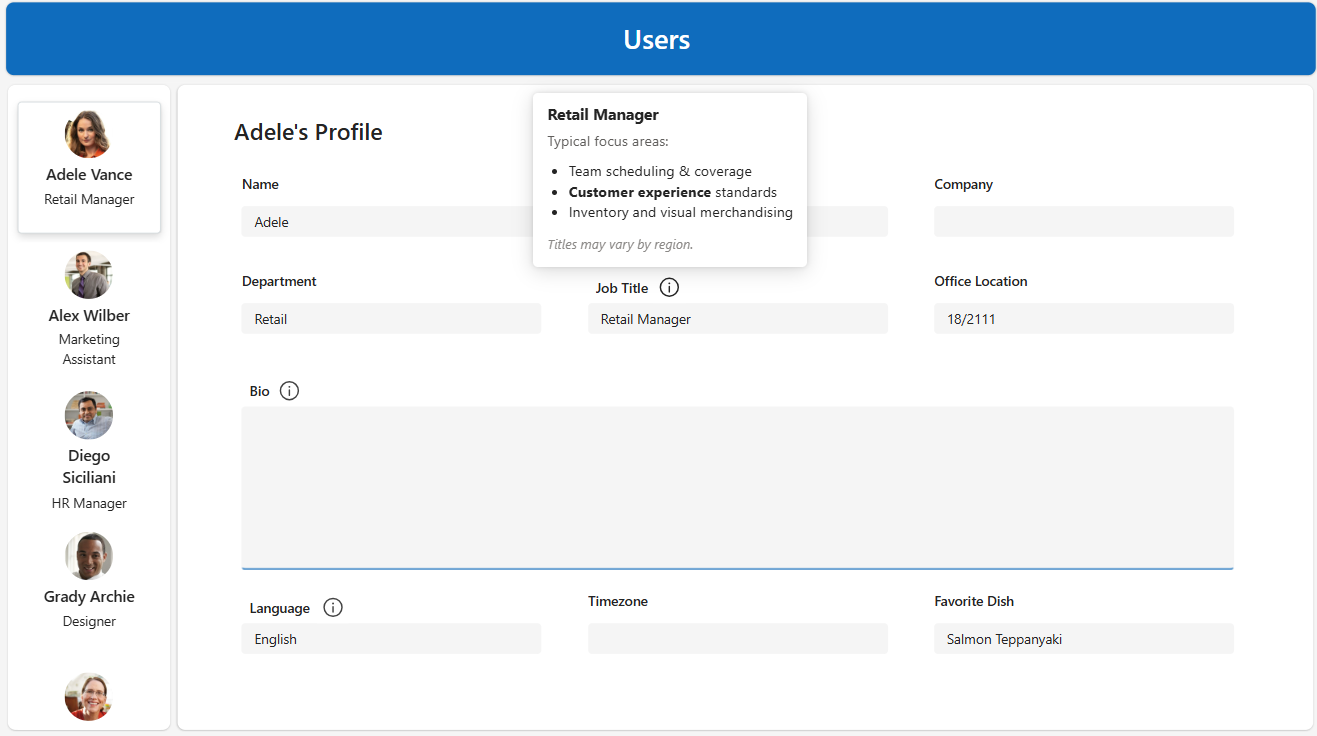This screenshot has width=1317, height=736.
Task: Click the Name field containing Adele
Action: 390,222
